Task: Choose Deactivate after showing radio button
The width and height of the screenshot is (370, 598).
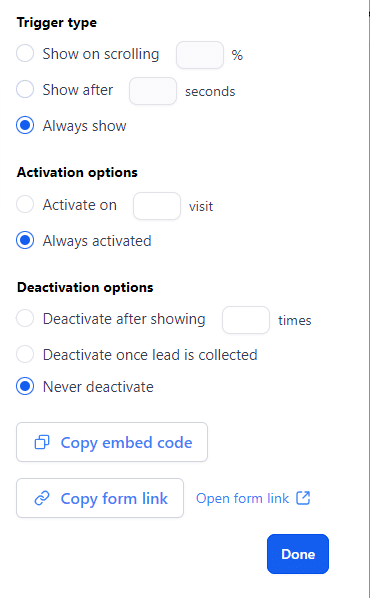Action: [25, 318]
